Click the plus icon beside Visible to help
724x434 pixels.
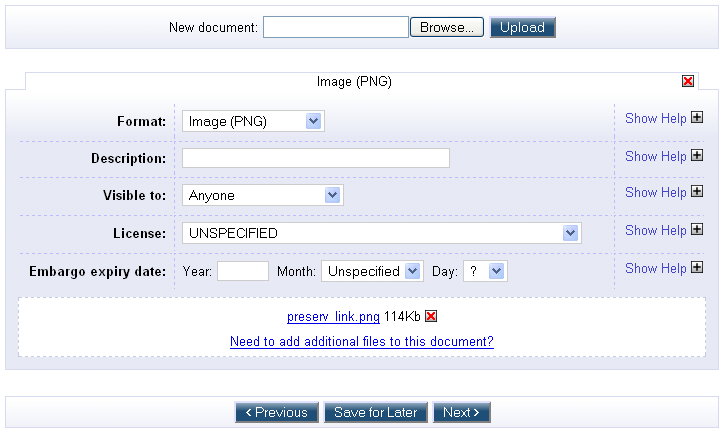[x=697, y=192]
